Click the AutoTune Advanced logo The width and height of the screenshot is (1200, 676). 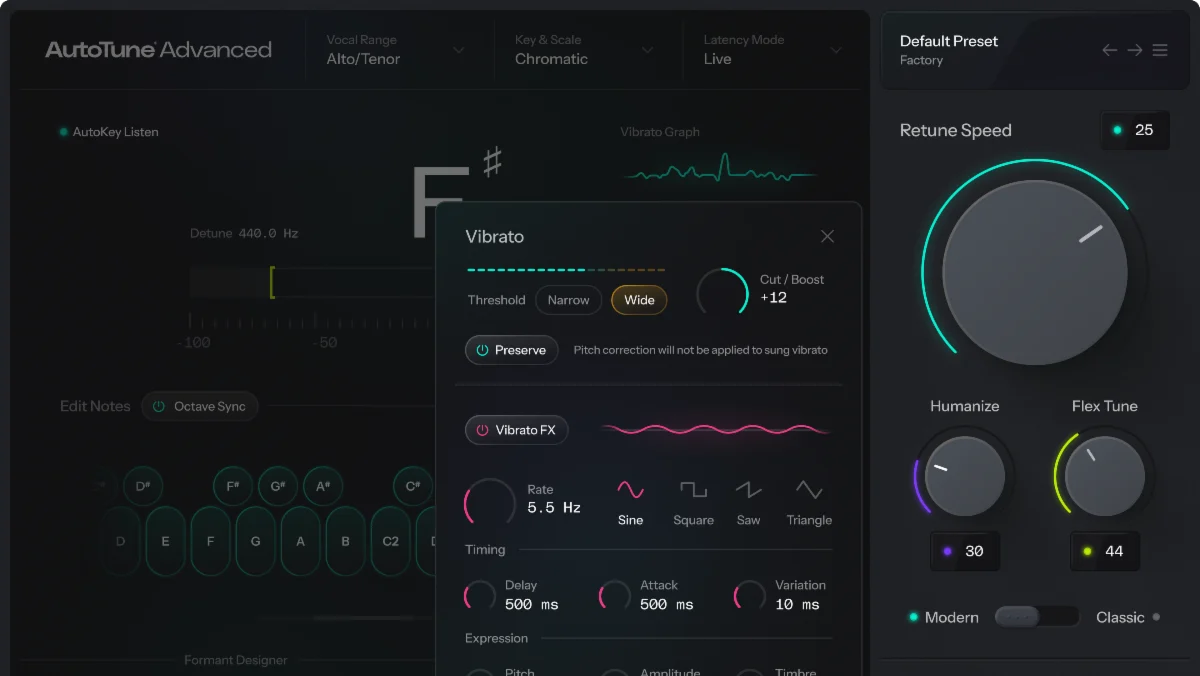coord(159,50)
